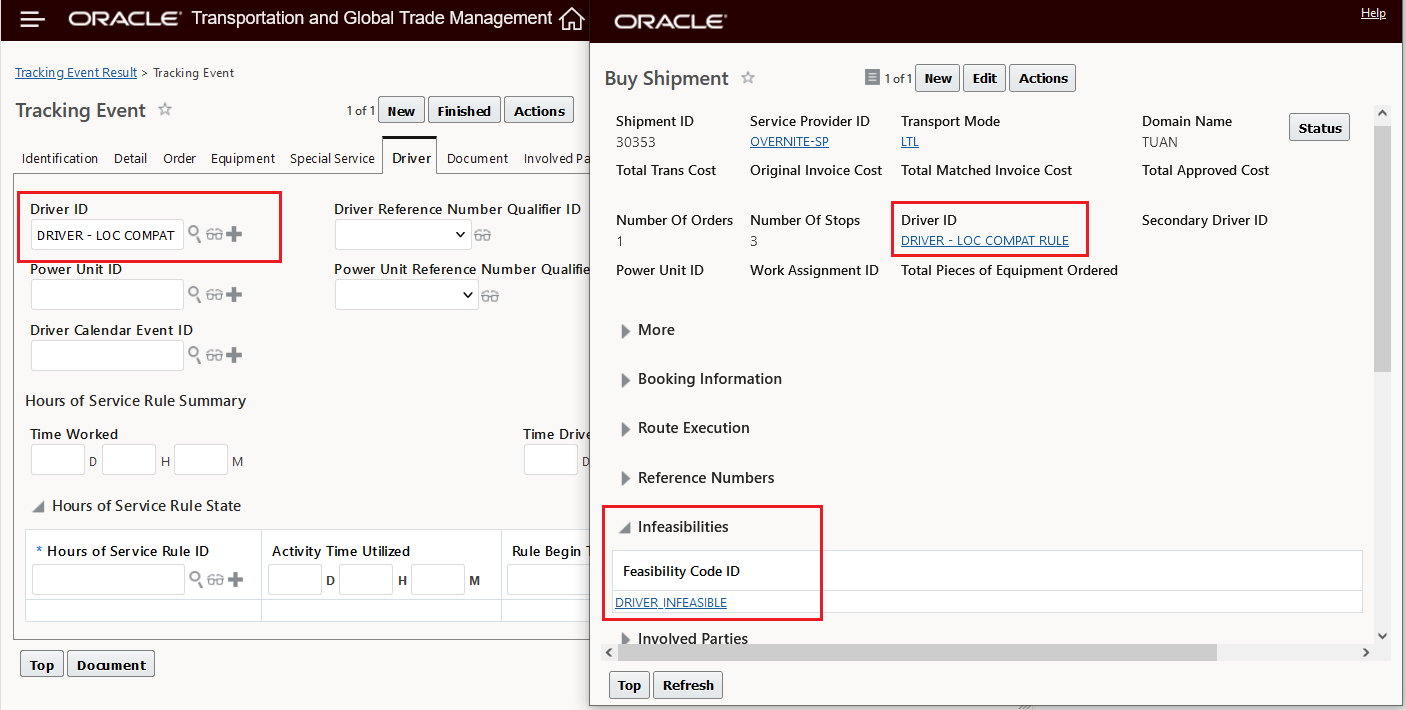
Task: Add new Power Unit ID plus icon
Action: 234,295
